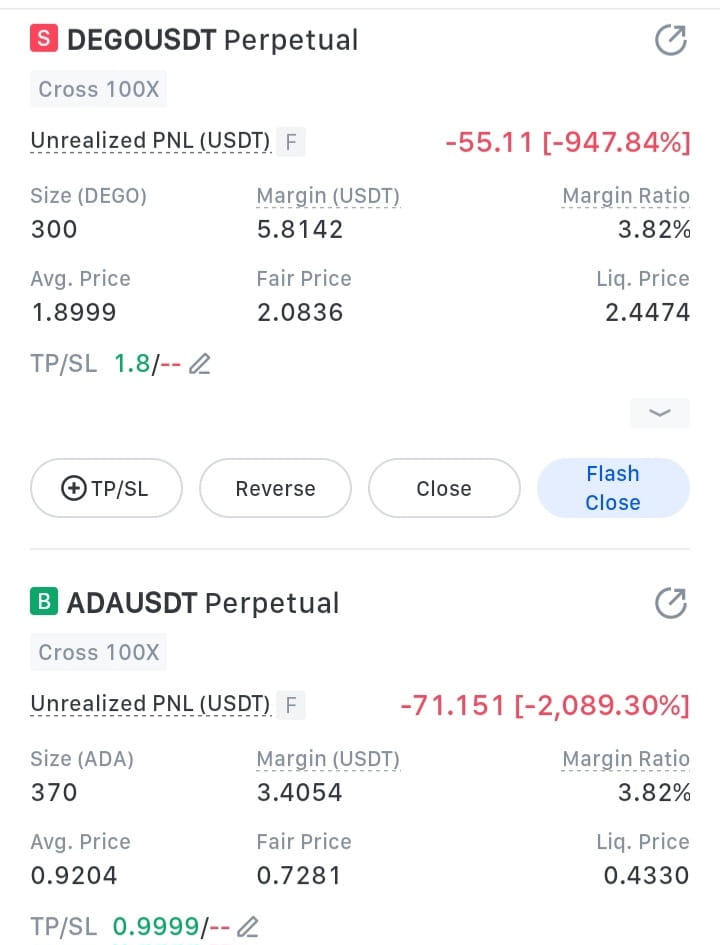Open ADAUSDT Perpetual contract title
720x945 pixels.
(x=203, y=603)
